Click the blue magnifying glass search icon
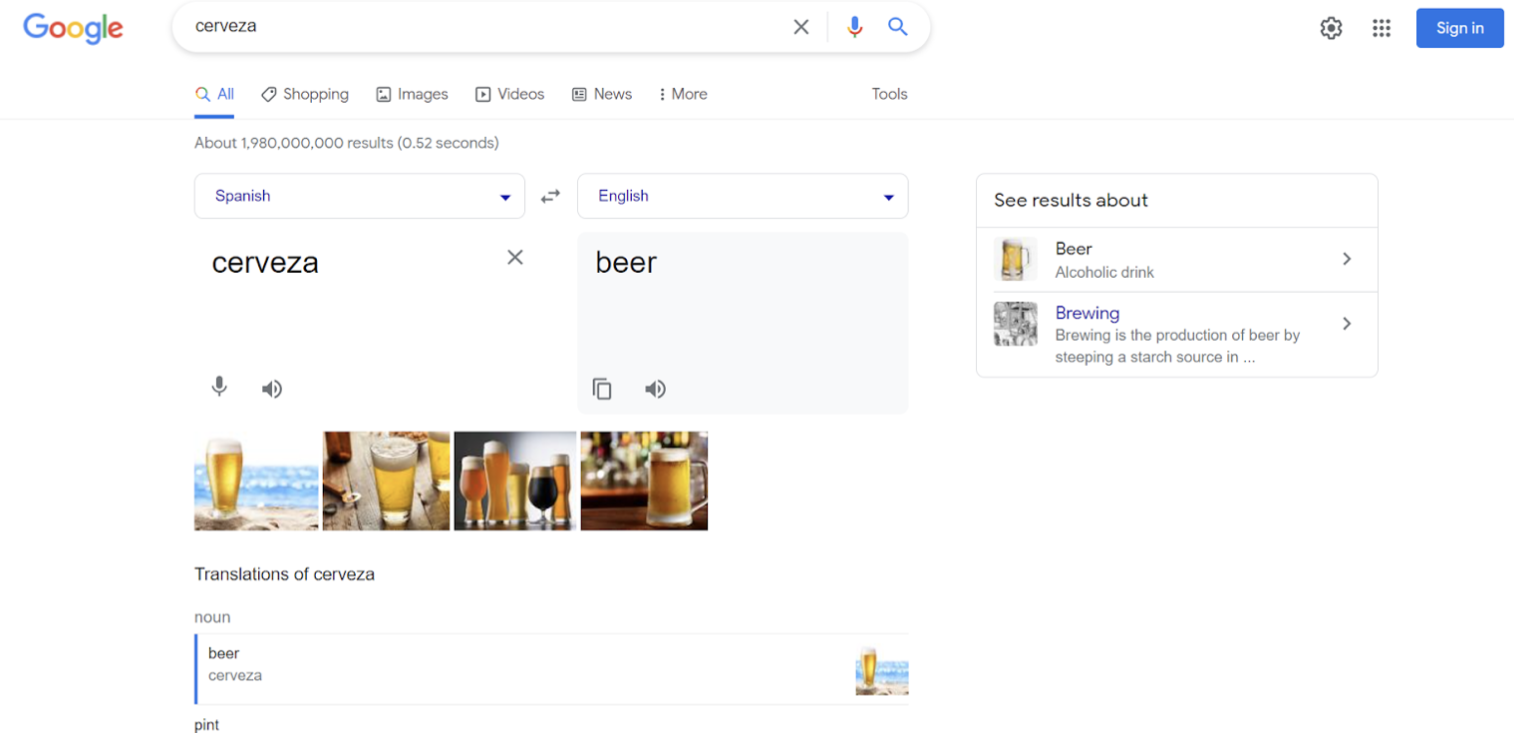Screen dimensions: 1514x738 [x=898, y=27]
